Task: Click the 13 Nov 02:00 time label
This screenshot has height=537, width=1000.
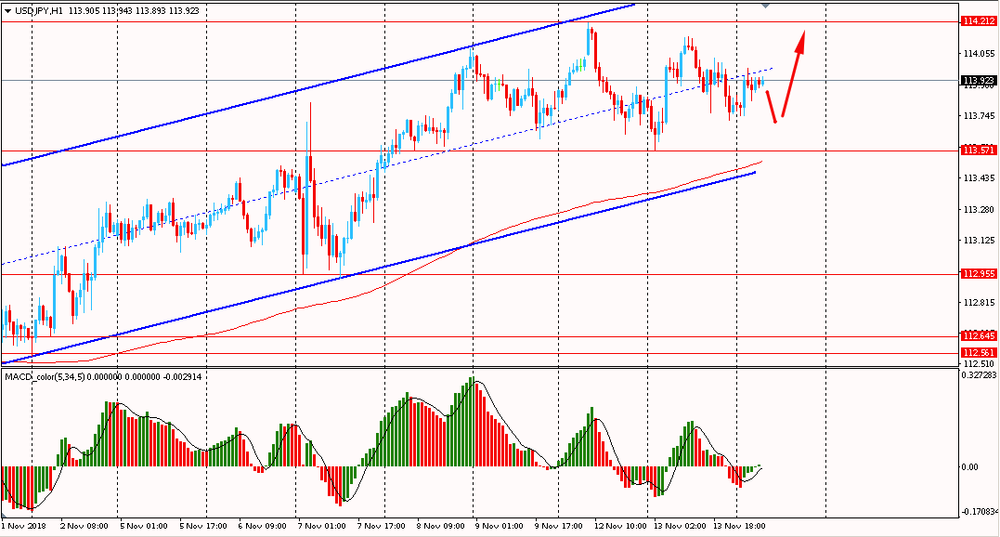Action: [x=680, y=526]
